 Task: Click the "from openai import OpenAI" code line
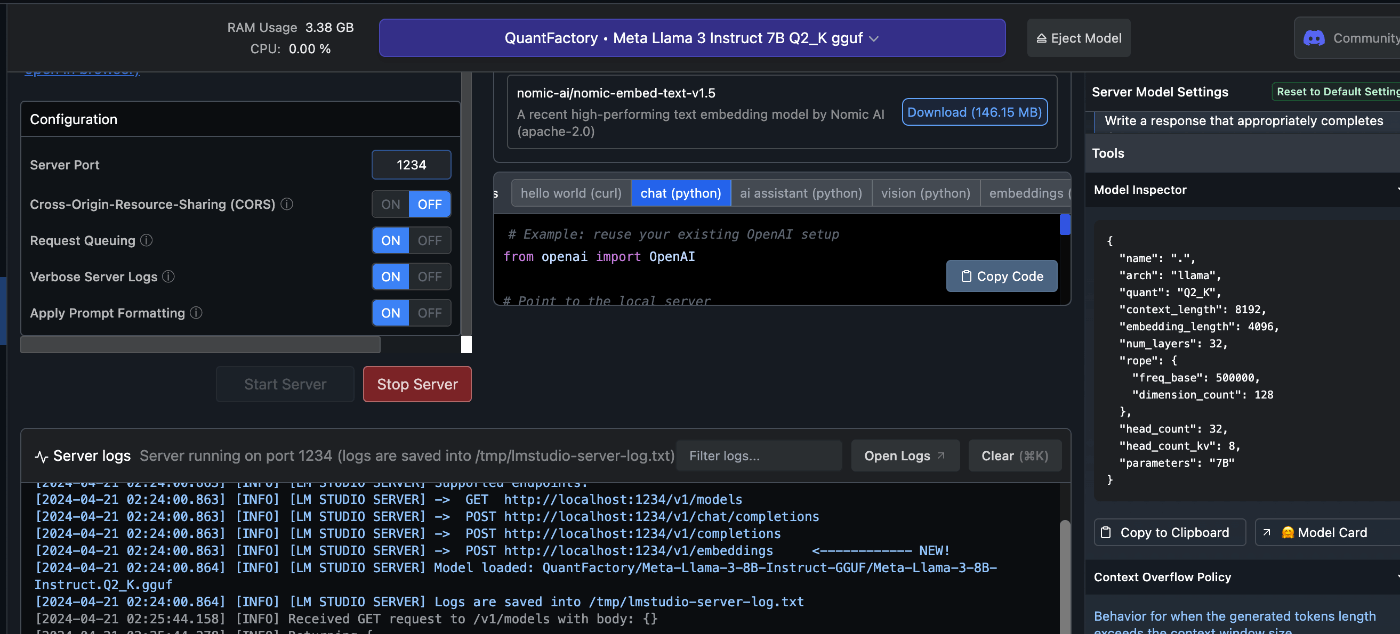[x=599, y=257]
